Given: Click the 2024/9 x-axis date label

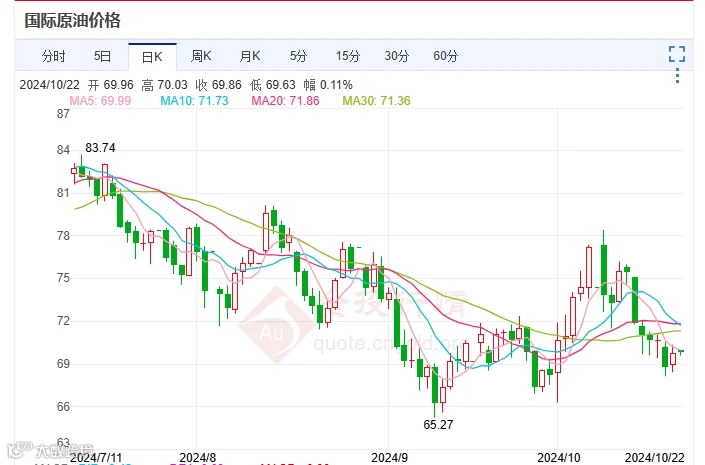Looking at the screenshot, I should 389,458.
